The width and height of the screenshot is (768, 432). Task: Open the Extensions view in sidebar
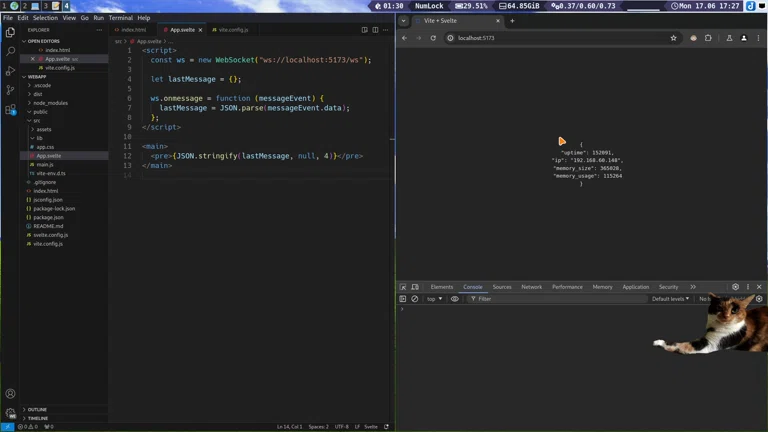pyautogui.click(x=11, y=110)
